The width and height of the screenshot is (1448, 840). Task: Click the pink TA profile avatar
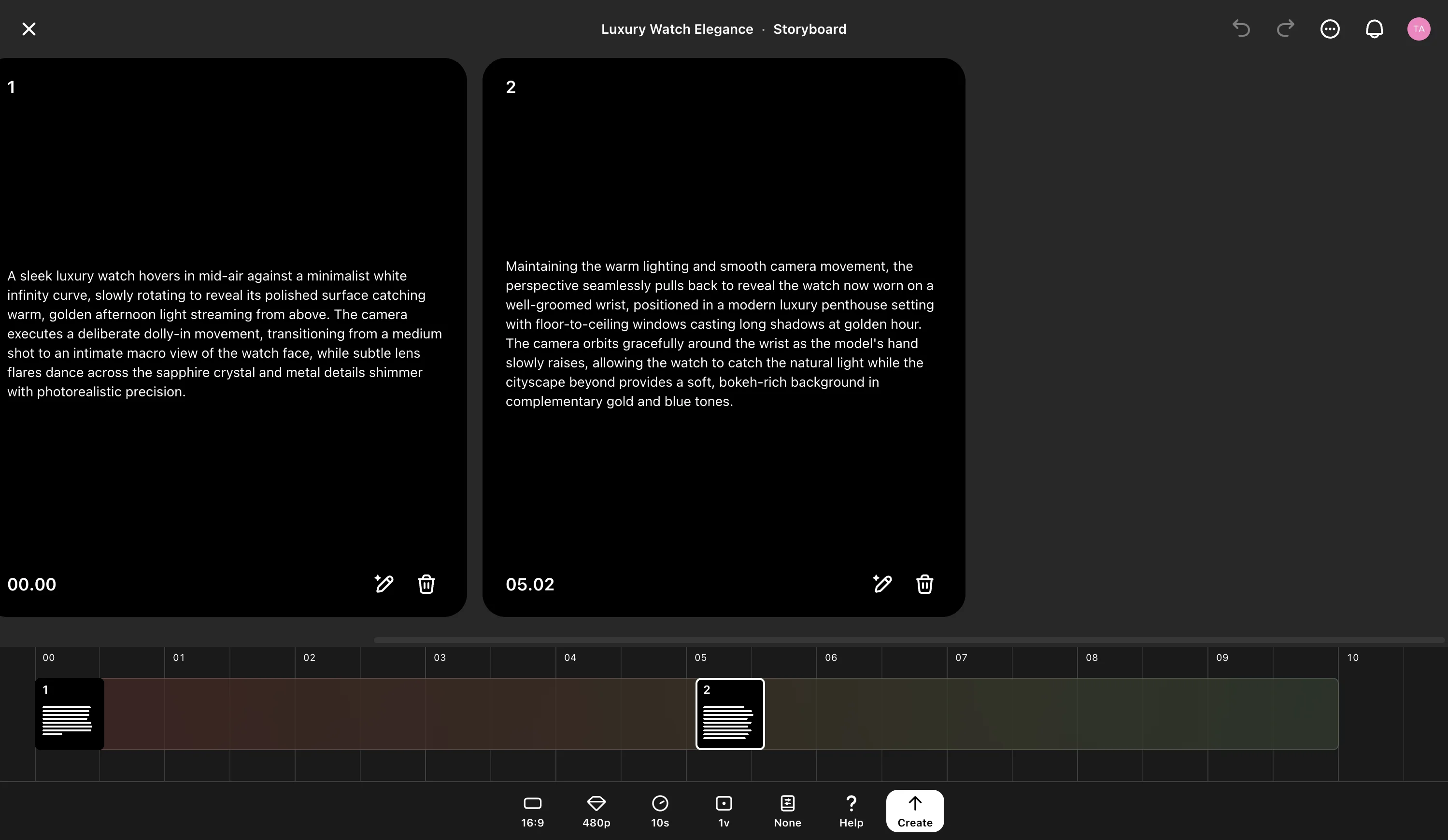[1418, 28]
